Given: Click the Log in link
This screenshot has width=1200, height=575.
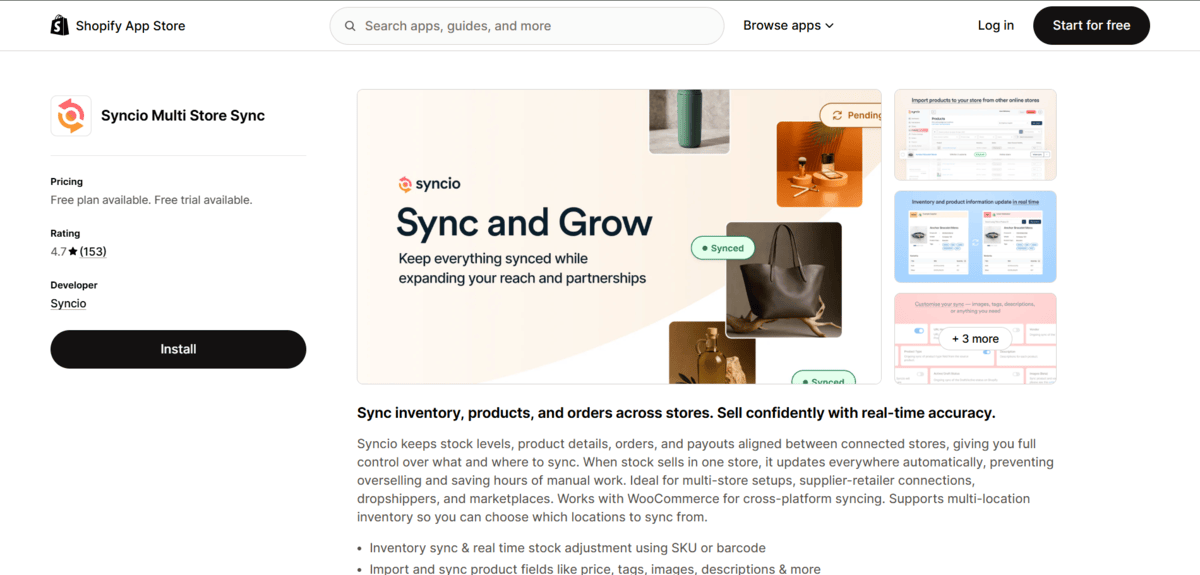Looking at the screenshot, I should point(996,25).
